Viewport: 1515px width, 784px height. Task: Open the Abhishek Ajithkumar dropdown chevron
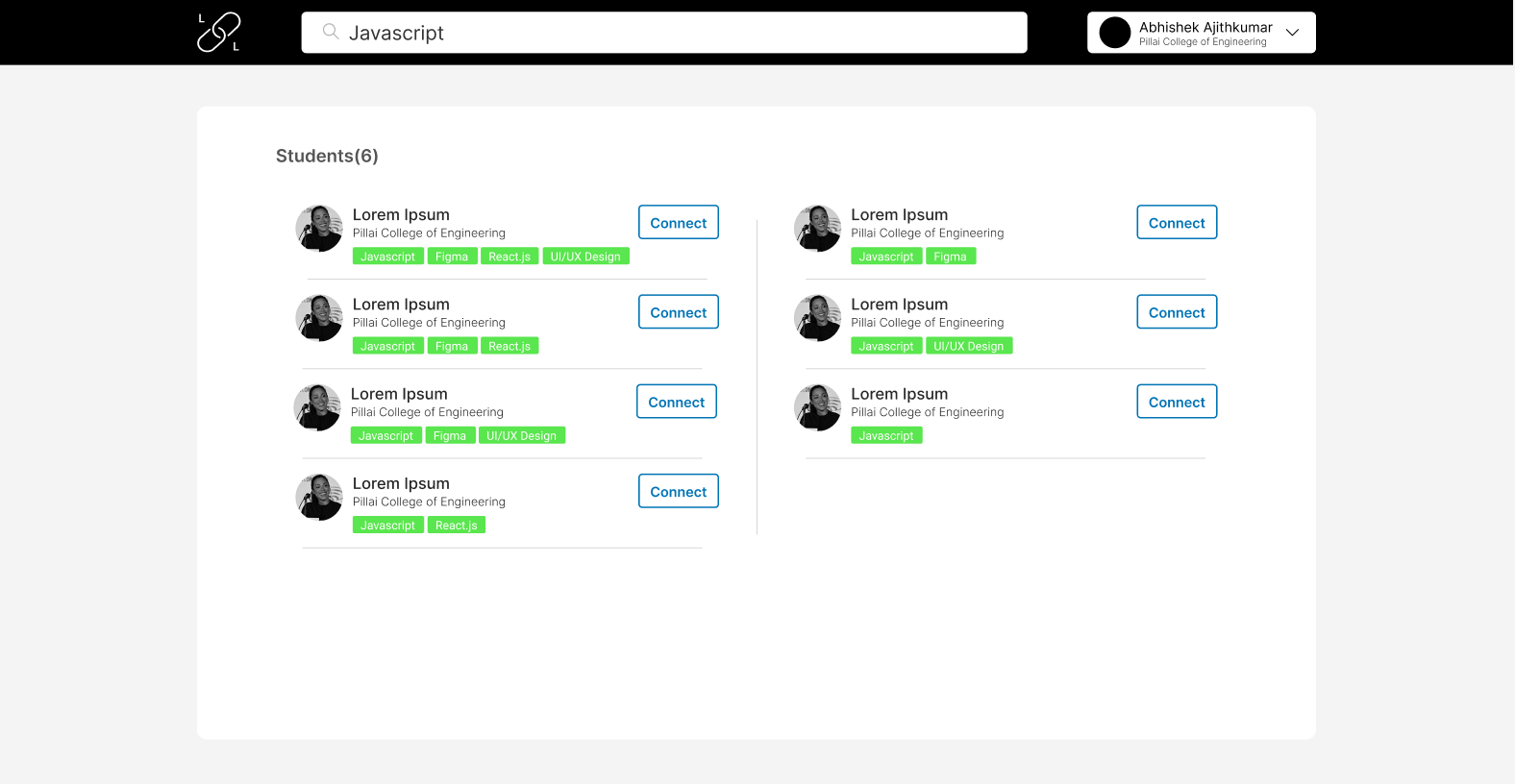(x=1293, y=33)
